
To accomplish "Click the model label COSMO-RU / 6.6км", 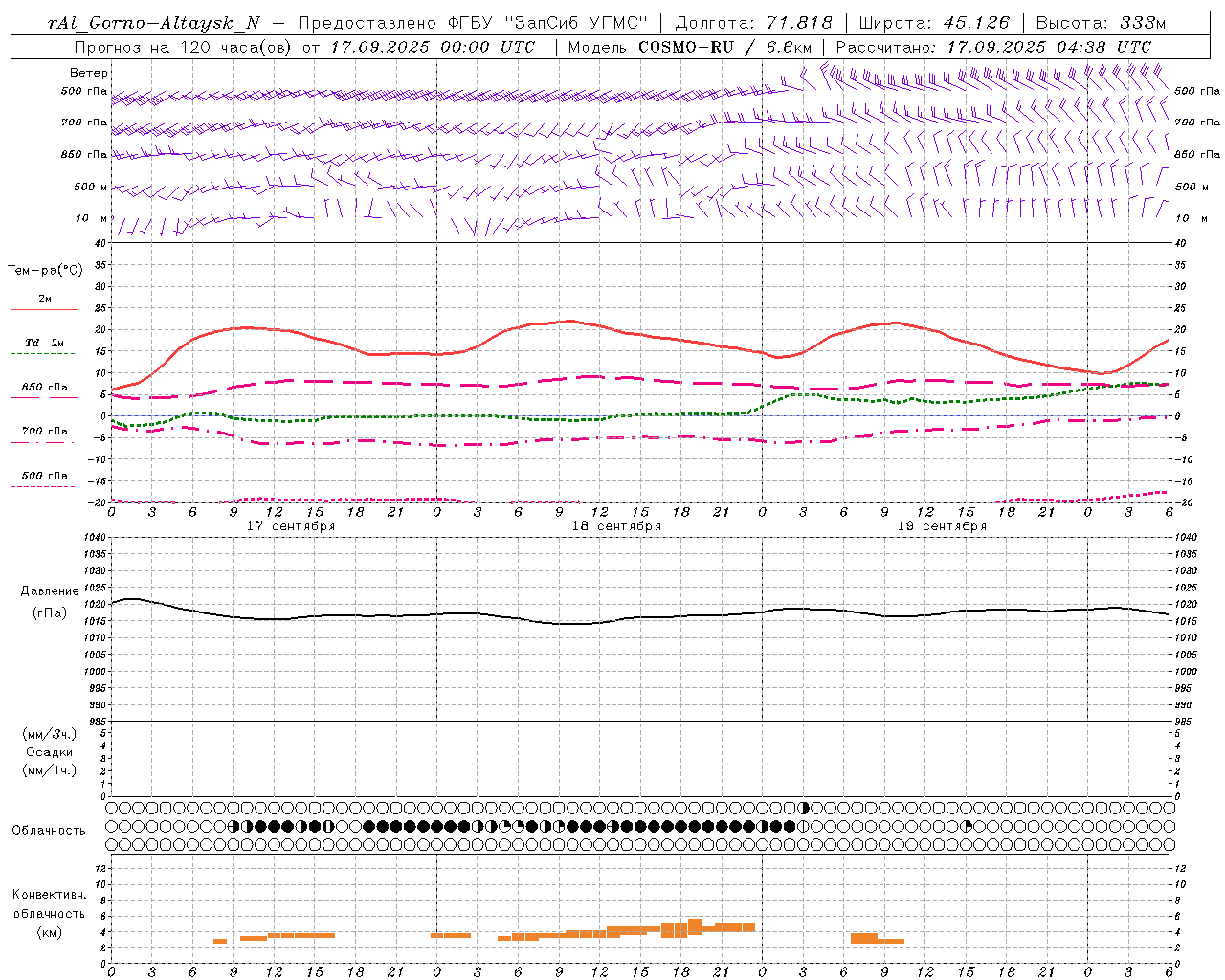I will point(725,47).
